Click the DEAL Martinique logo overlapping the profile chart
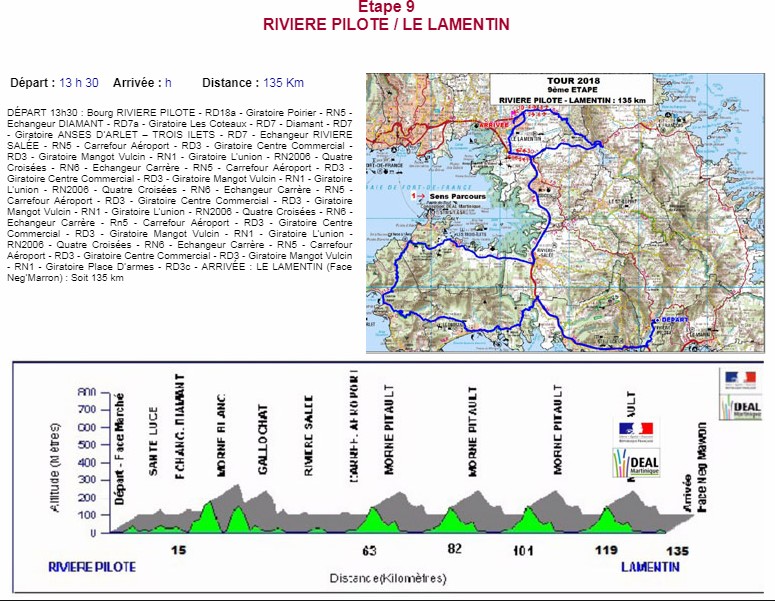Image resolution: width=775 pixels, height=601 pixels. pos(636,463)
